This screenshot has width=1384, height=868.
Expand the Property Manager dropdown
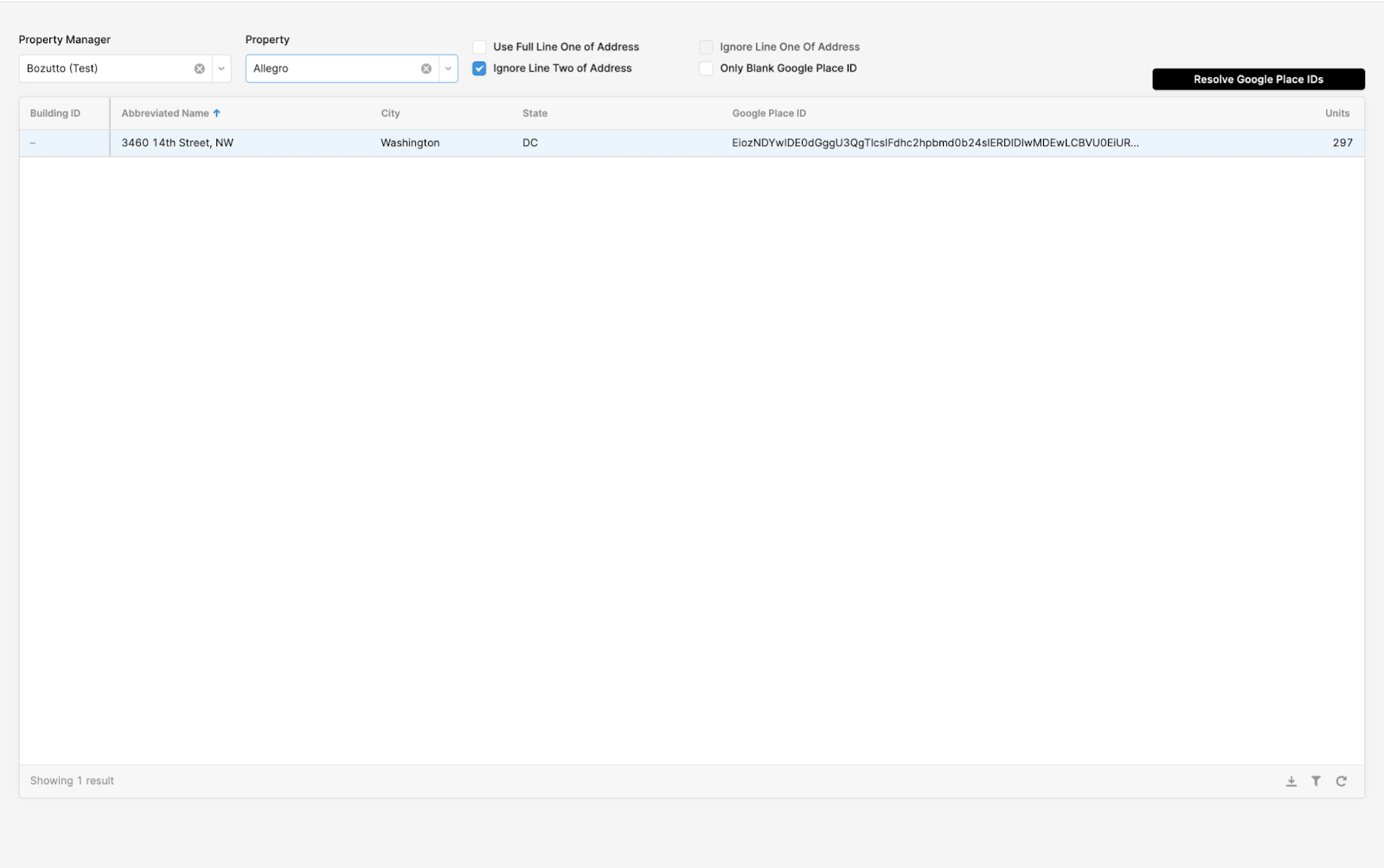click(221, 68)
